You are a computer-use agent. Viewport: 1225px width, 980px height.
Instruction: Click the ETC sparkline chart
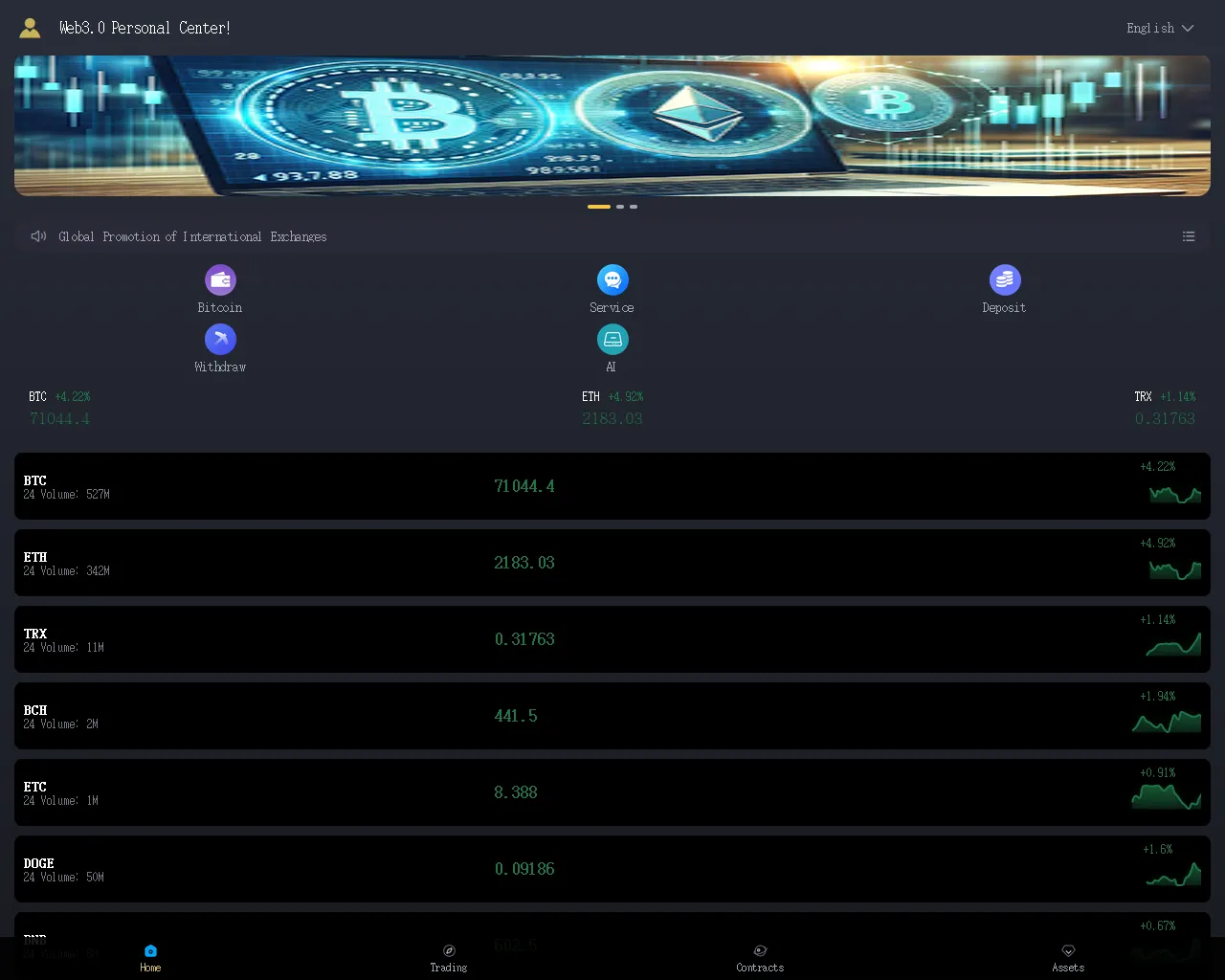1167,797
